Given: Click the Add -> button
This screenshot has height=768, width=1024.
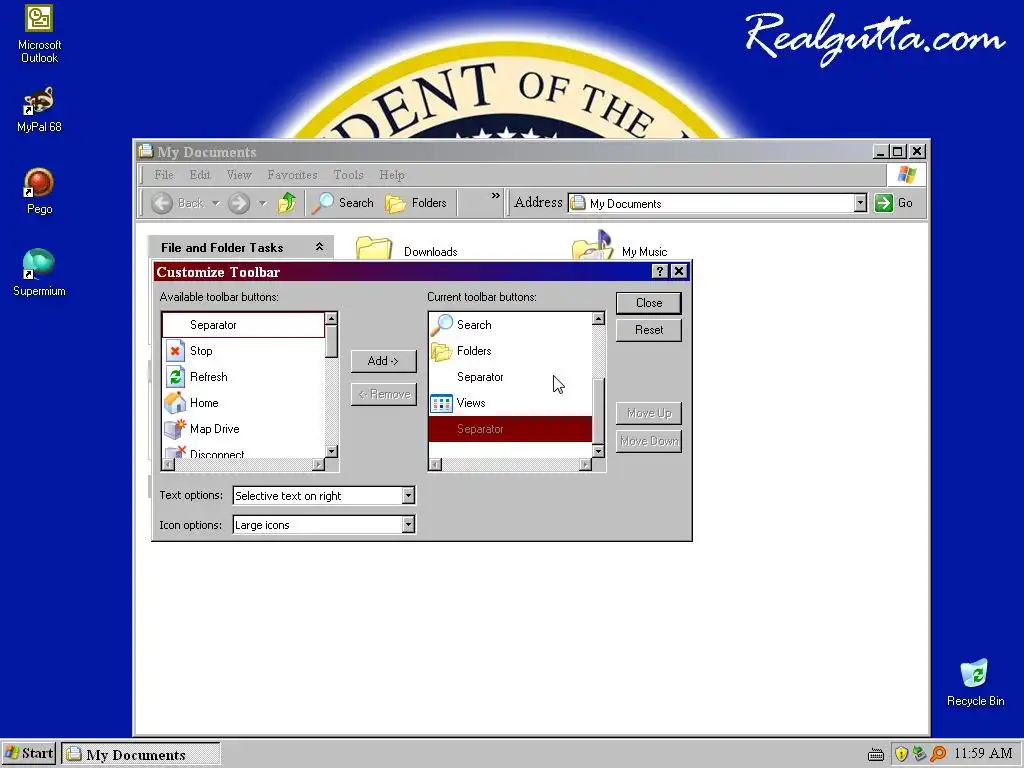Looking at the screenshot, I should pos(383,360).
